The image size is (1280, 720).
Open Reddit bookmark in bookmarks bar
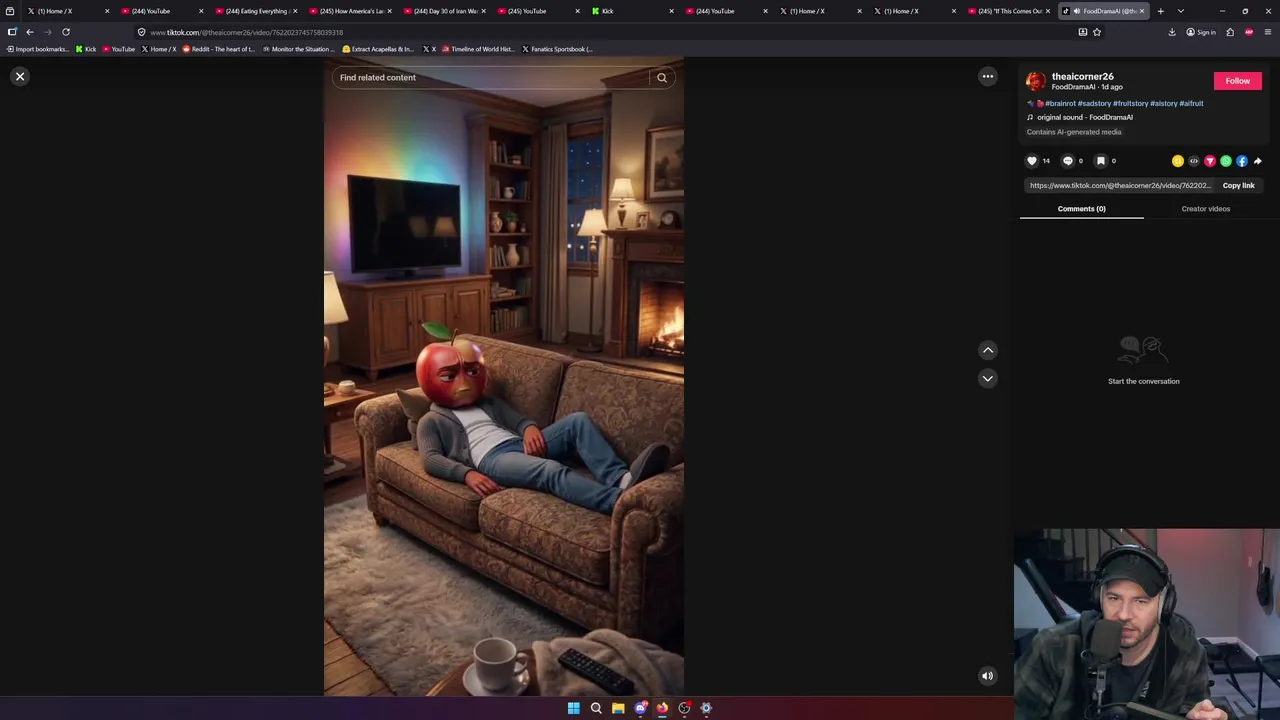(x=219, y=49)
